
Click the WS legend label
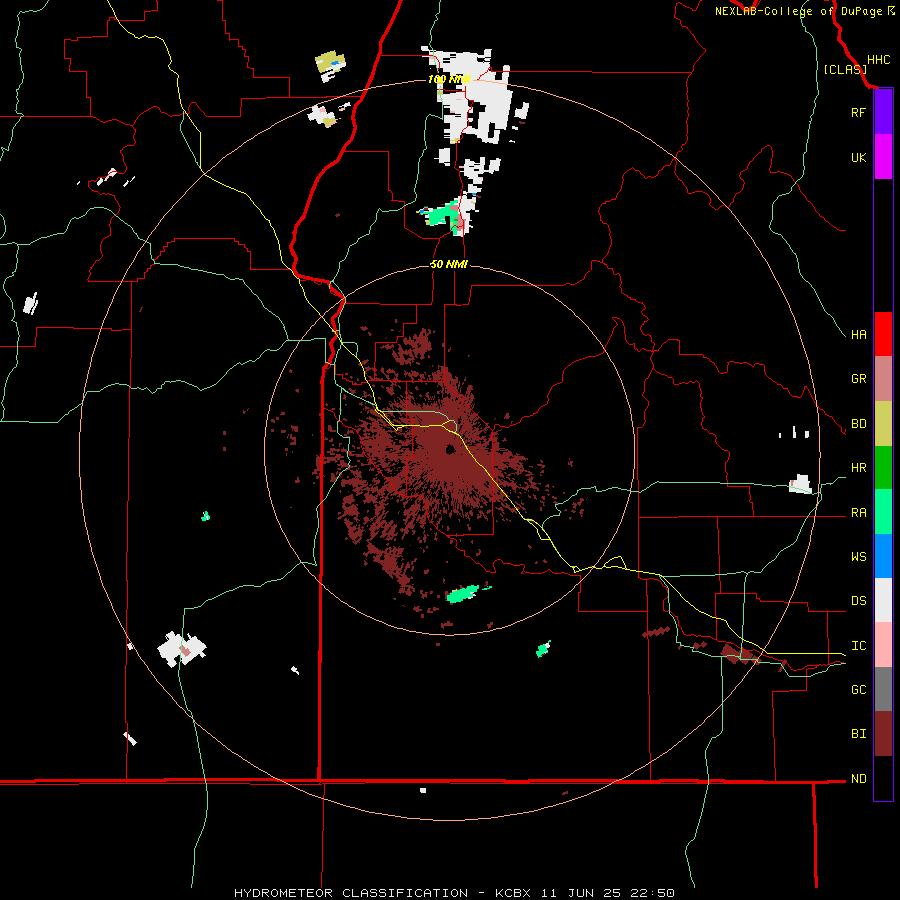click(x=858, y=556)
